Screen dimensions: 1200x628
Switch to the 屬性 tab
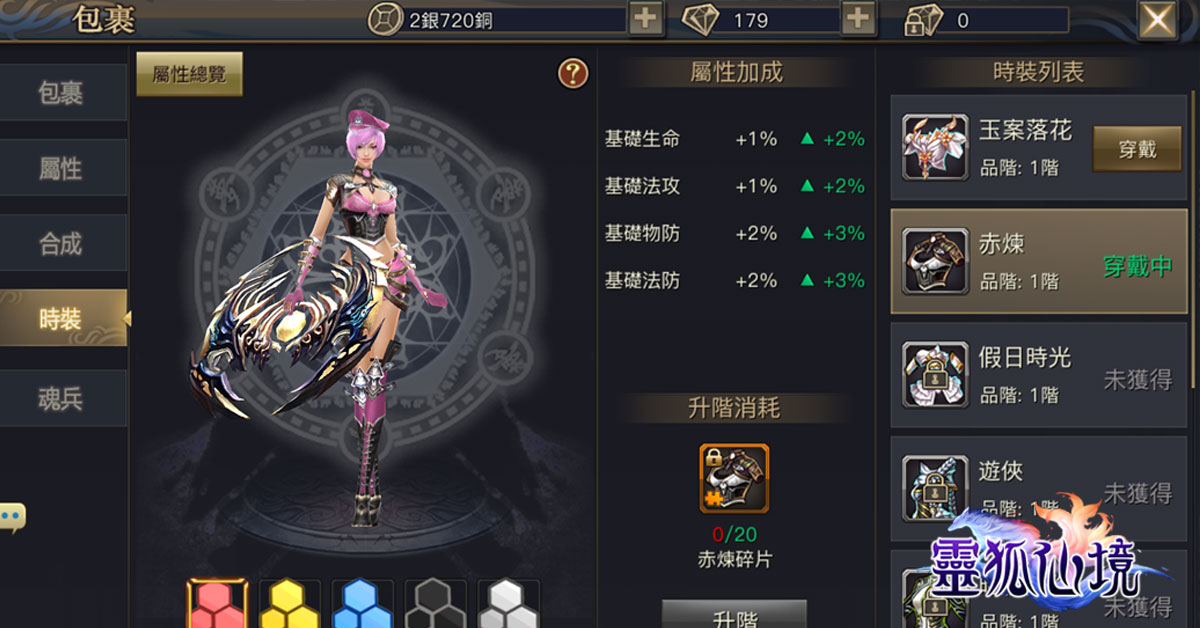62,168
